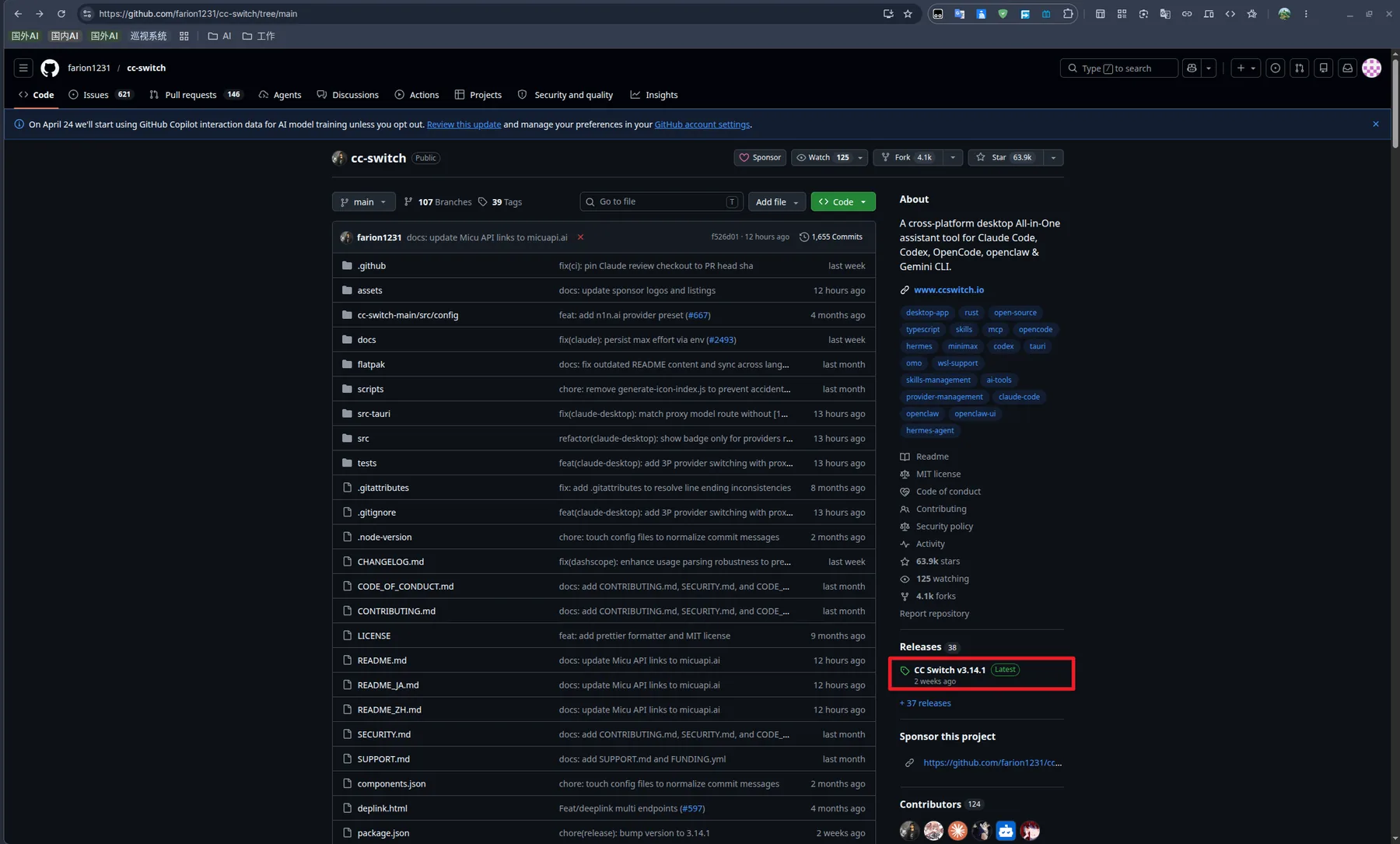
Task: Open the Activity link in About
Action: [x=930, y=545]
